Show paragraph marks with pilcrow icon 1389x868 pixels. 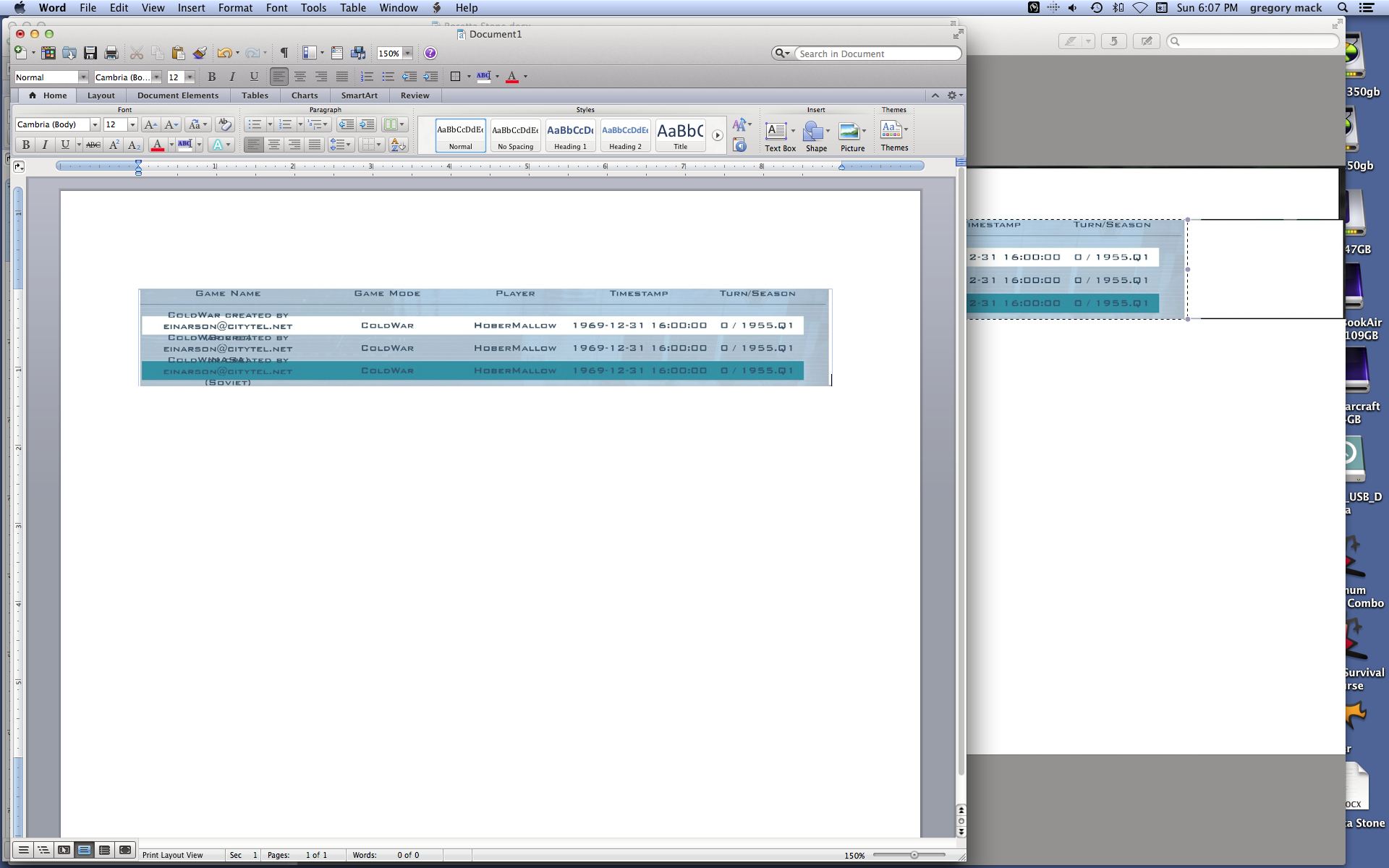pos(284,53)
